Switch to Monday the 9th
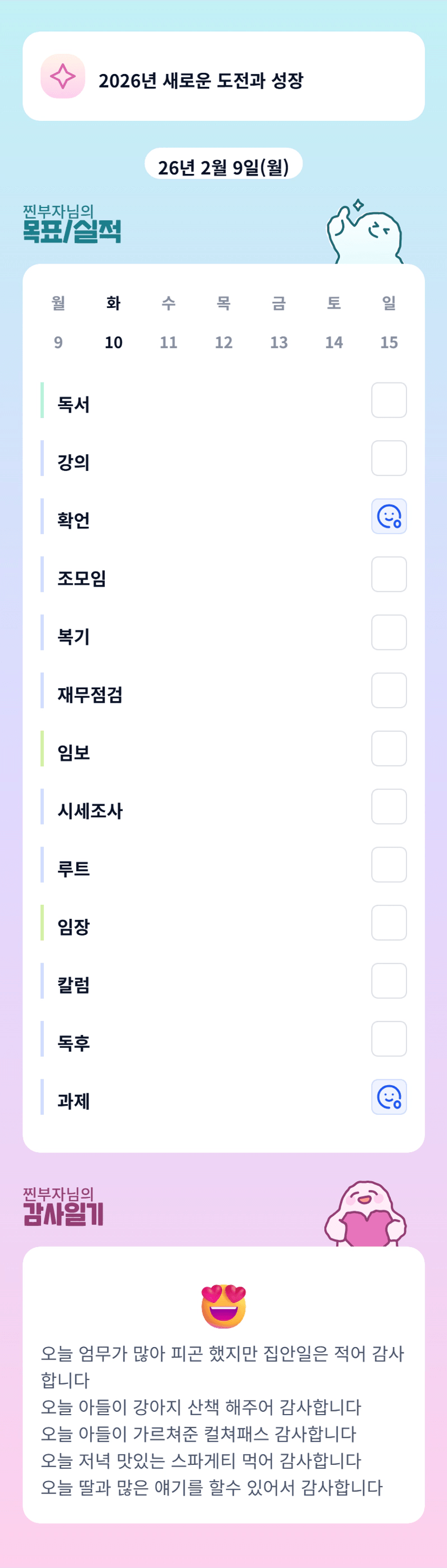Image resolution: width=447 pixels, height=1568 pixels. click(58, 322)
